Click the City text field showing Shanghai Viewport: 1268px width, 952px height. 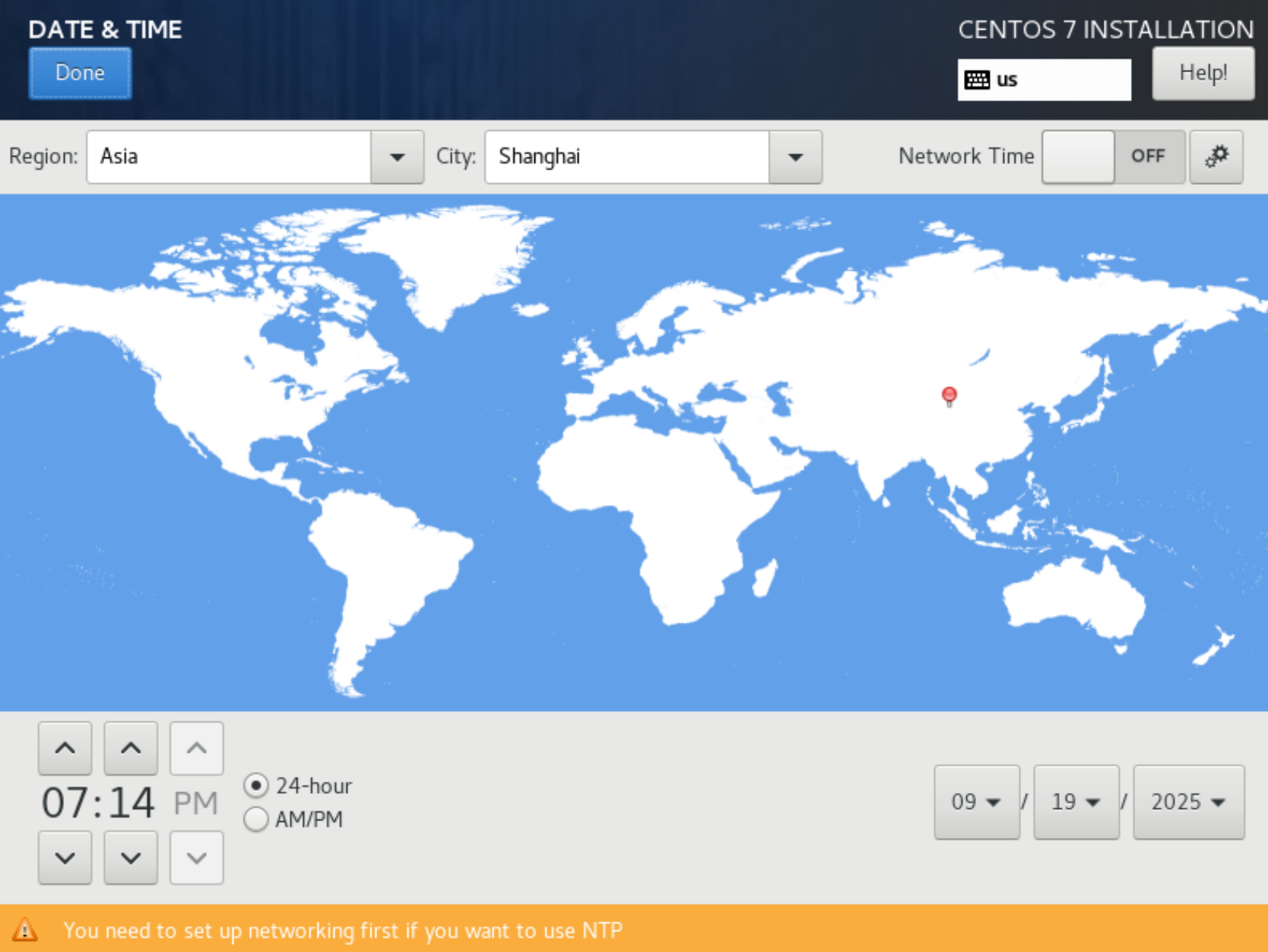[626, 157]
